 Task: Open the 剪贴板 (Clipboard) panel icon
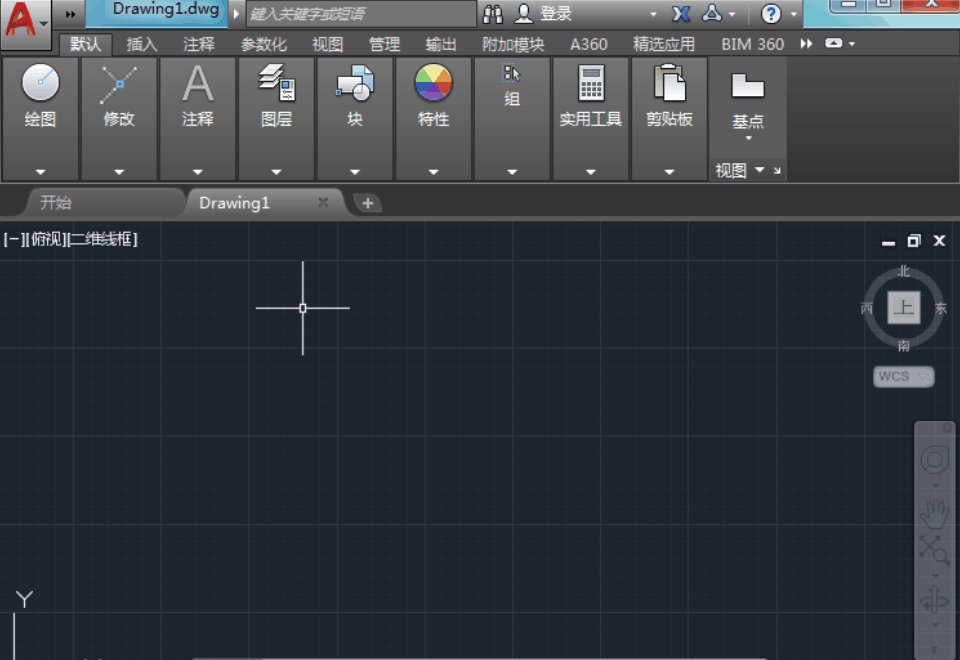click(669, 85)
